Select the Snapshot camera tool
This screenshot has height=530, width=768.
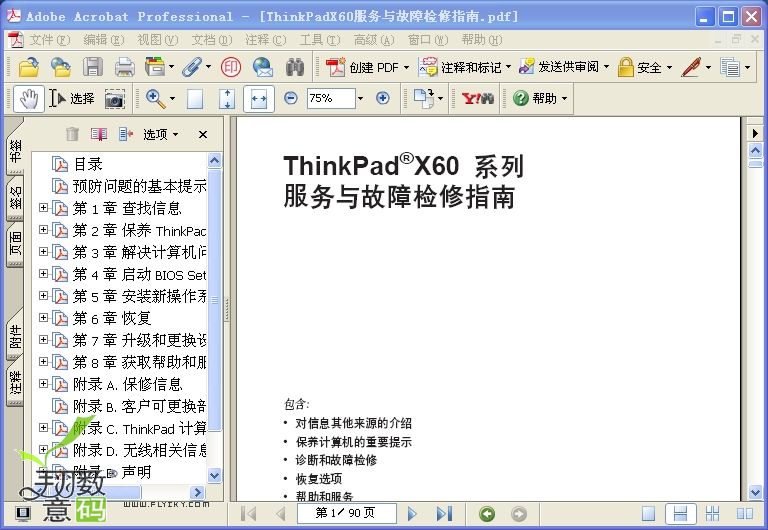tap(115, 99)
